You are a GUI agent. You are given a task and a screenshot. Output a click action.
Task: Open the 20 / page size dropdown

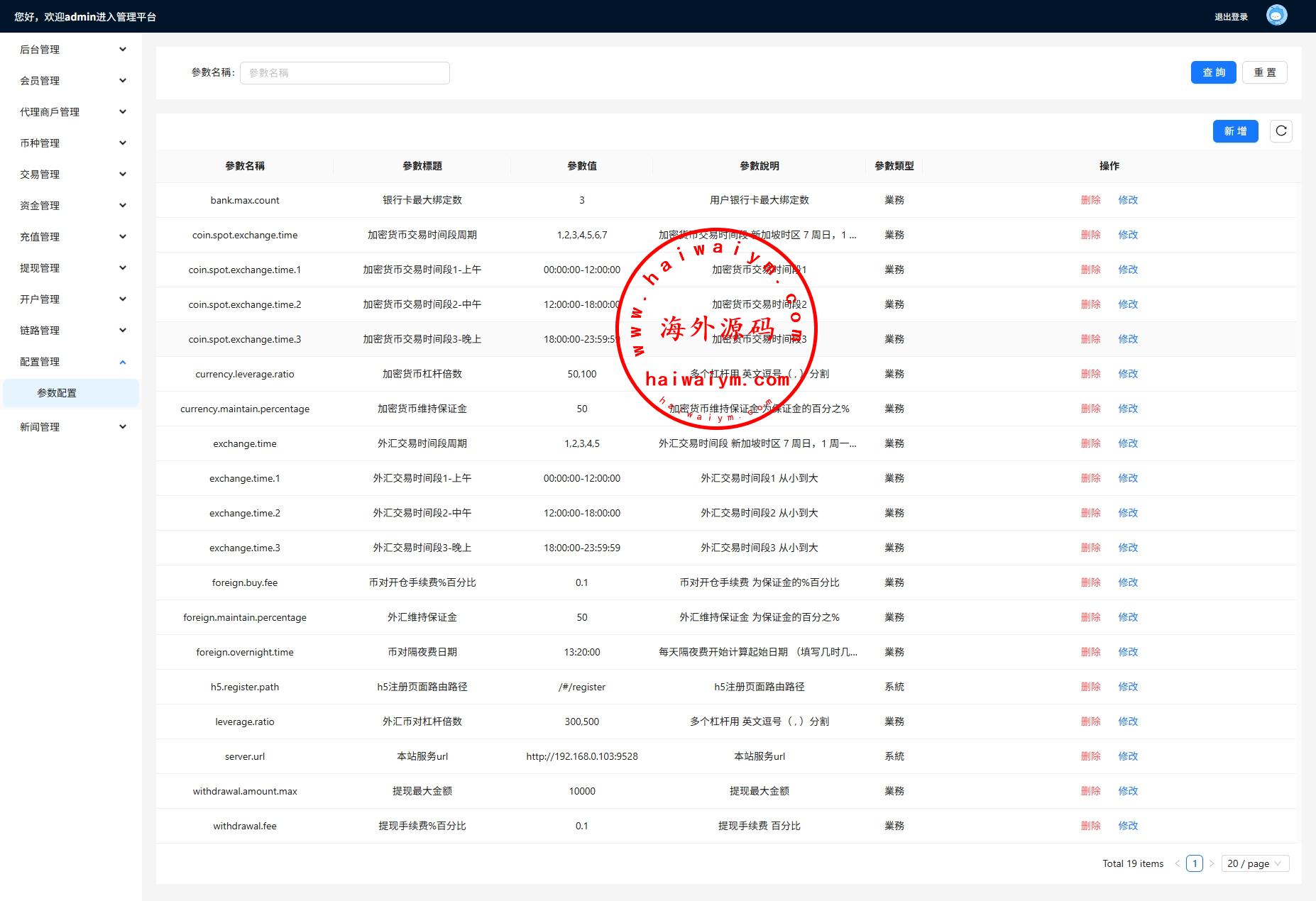1255,863
